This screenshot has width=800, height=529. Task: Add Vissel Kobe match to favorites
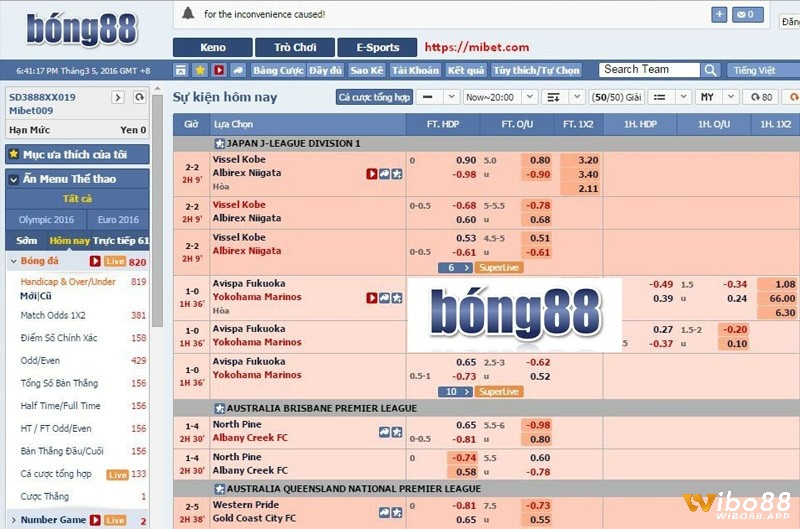[x=397, y=174]
